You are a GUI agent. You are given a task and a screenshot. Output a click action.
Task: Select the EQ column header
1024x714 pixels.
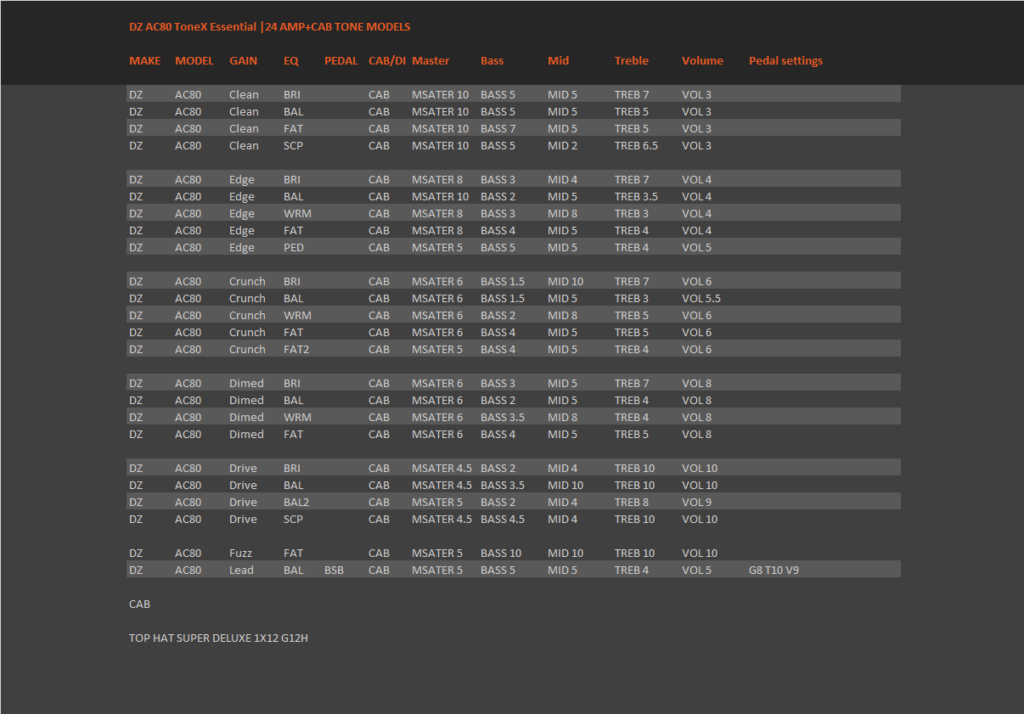[291, 61]
